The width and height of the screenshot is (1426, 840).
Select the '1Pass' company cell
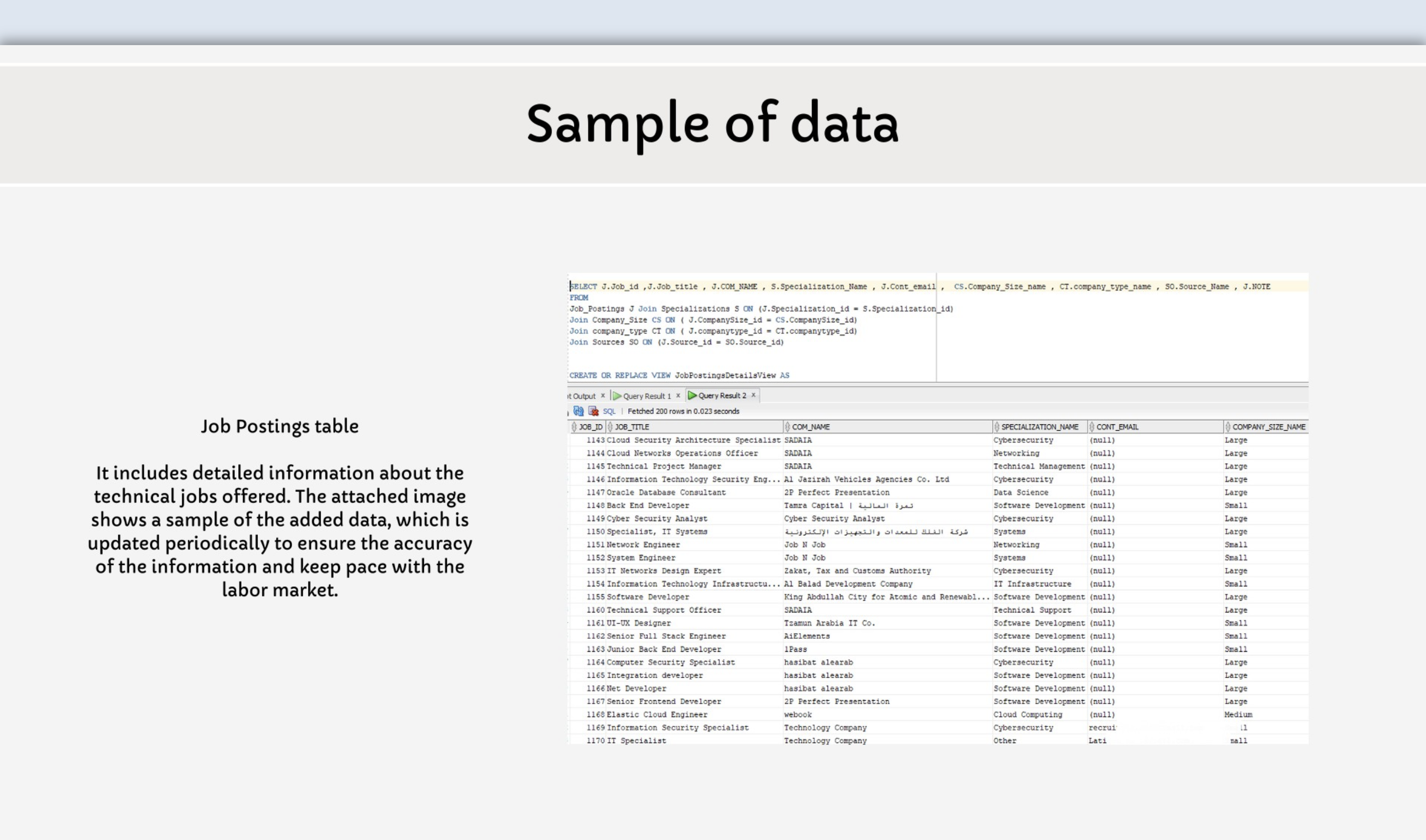click(888, 649)
